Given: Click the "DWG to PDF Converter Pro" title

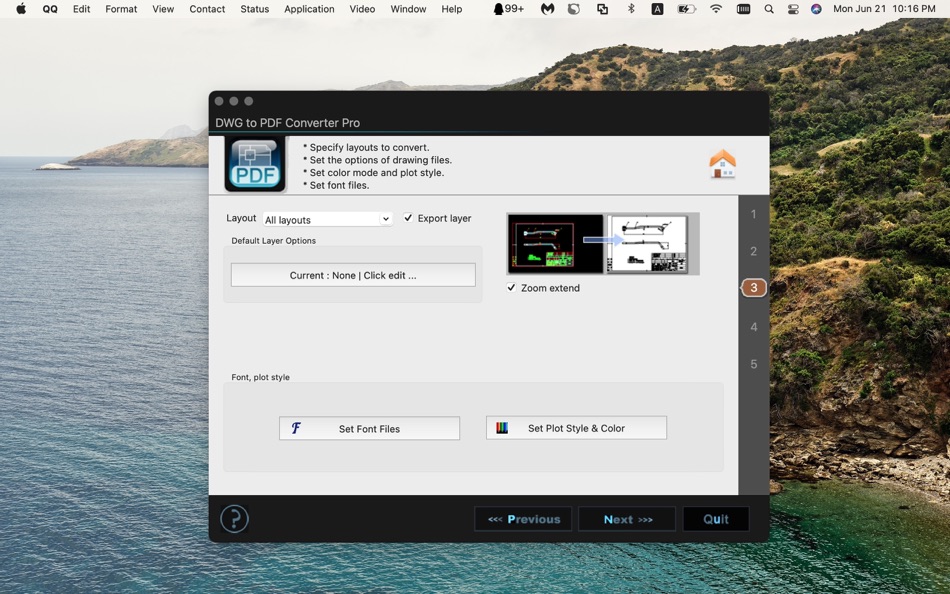Looking at the screenshot, I should tap(288, 122).
